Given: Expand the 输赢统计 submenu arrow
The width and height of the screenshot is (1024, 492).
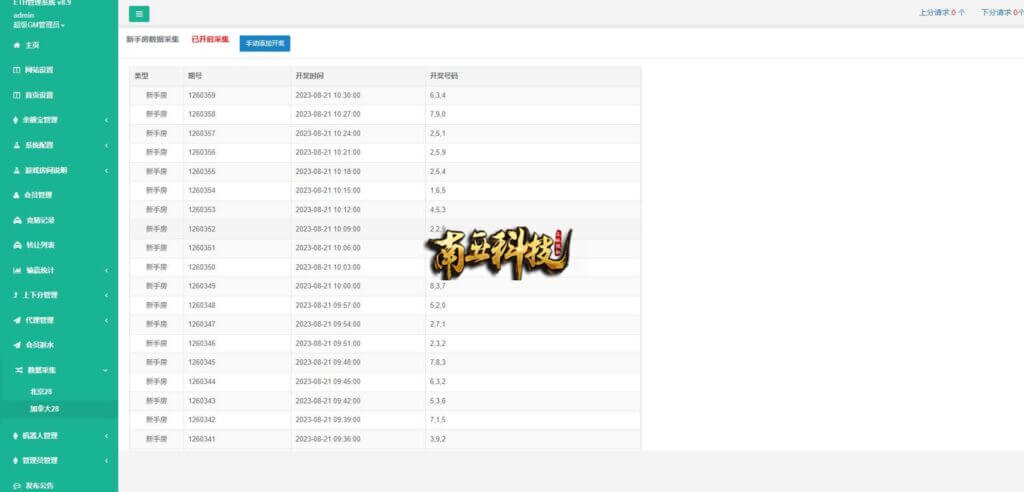Looking at the screenshot, I should [x=106, y=271].
